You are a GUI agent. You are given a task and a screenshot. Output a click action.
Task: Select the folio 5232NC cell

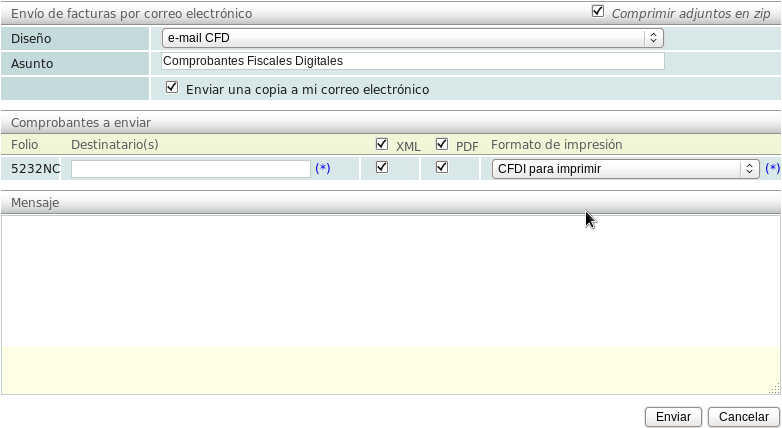click(35, 169)
